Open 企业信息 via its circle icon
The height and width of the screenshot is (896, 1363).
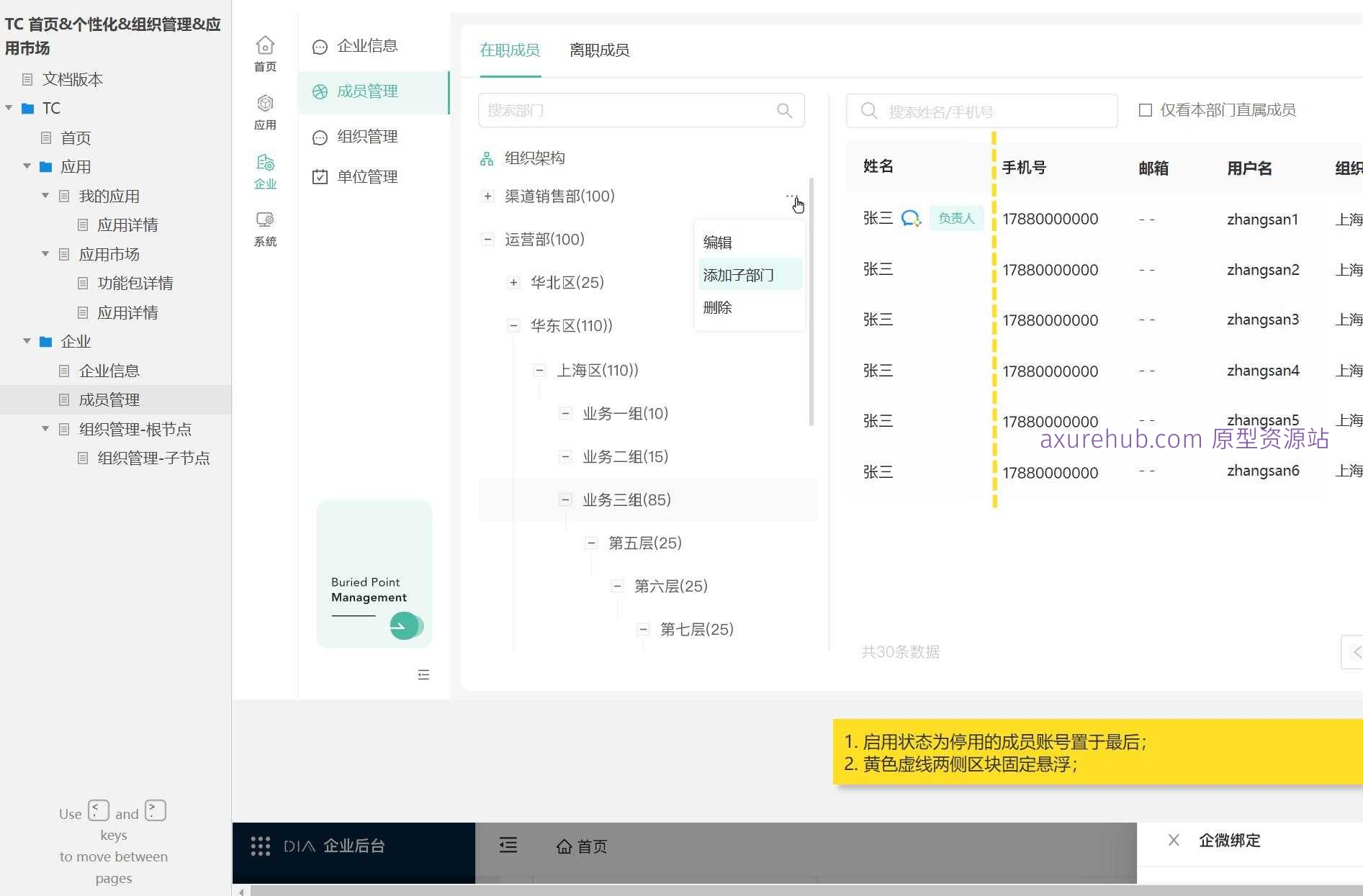pos(320,46)
